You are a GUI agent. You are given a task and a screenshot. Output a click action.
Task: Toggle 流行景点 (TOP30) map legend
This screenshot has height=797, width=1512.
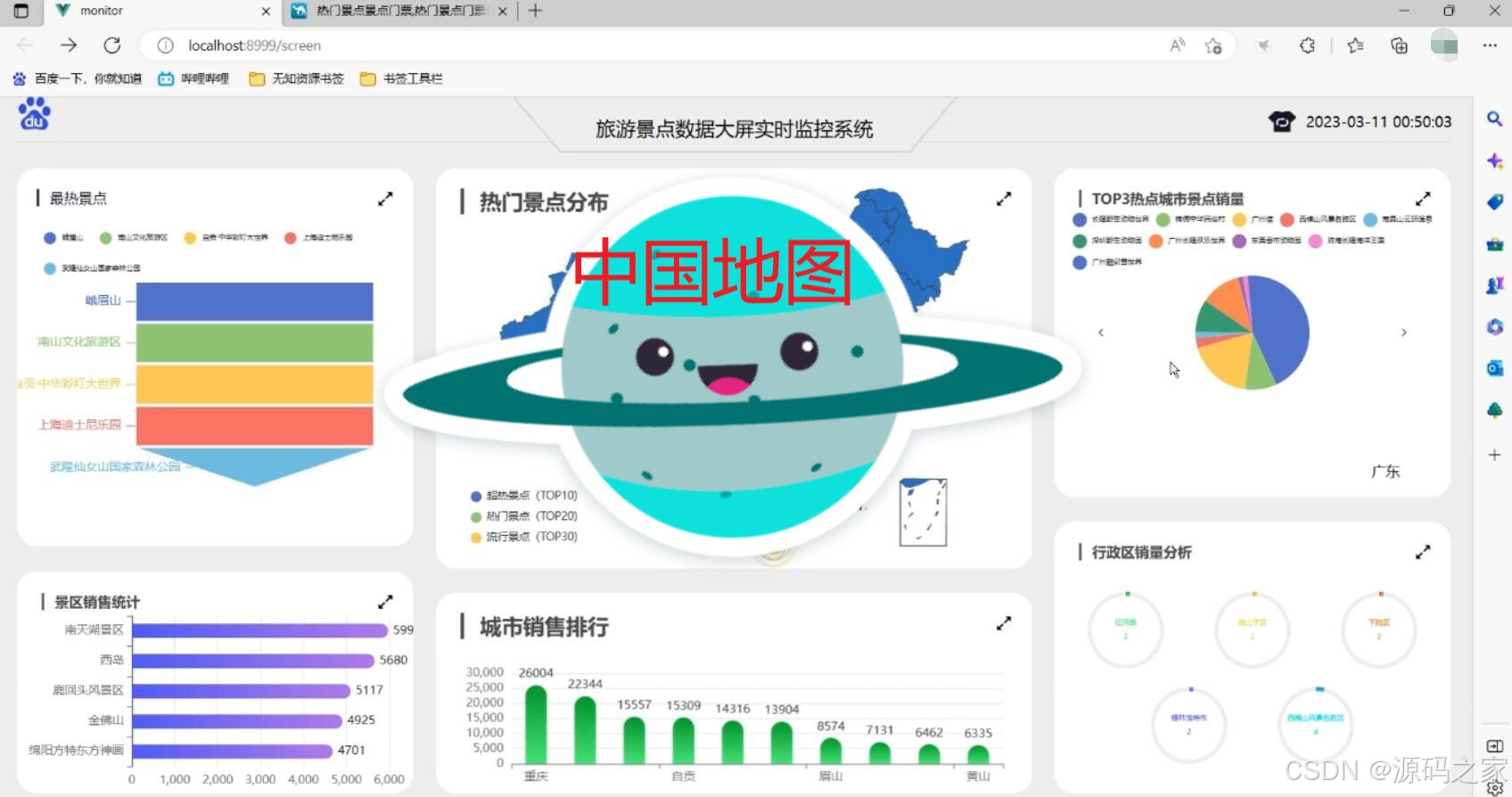coord(524,537)
